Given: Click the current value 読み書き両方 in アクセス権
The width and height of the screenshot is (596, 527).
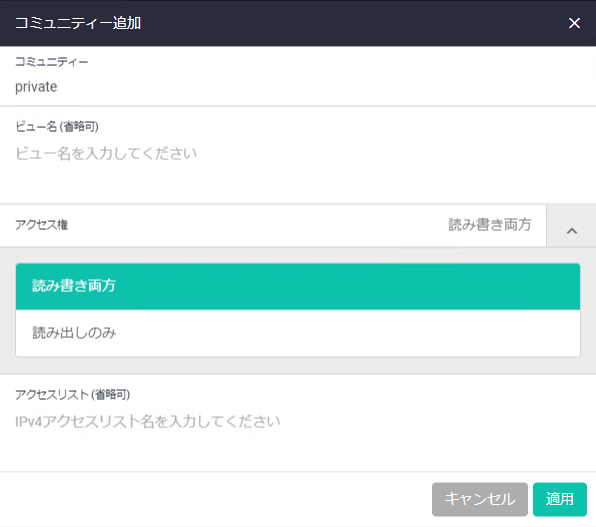Looking at the screenshot, I should tap(490, 225).
